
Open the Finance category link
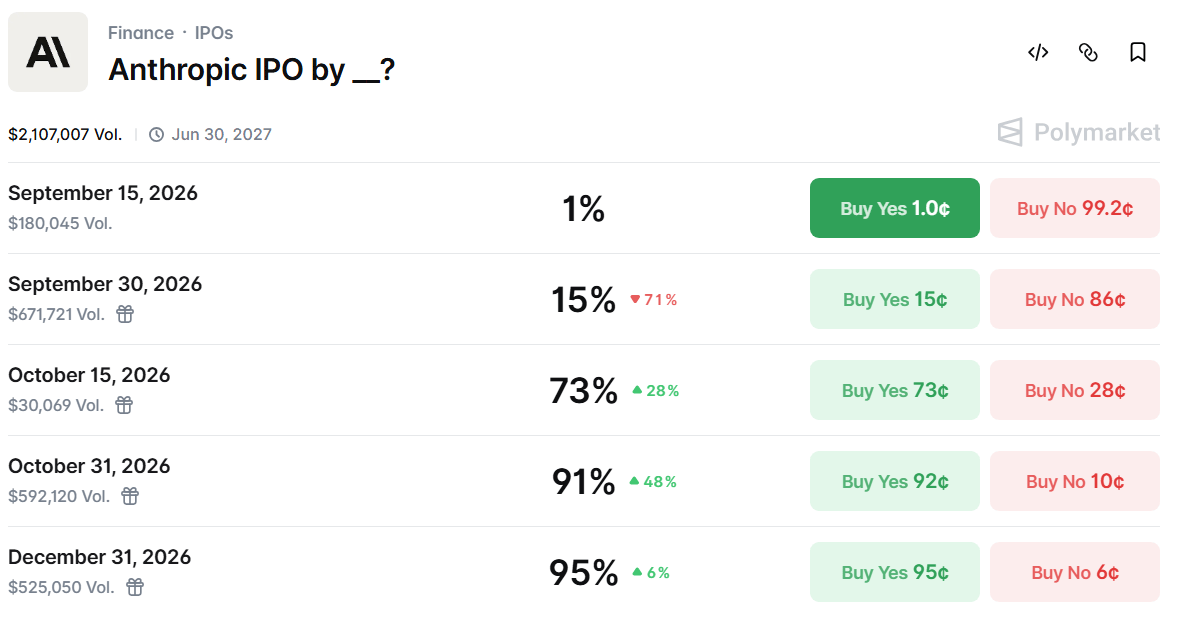pos(140,33)
